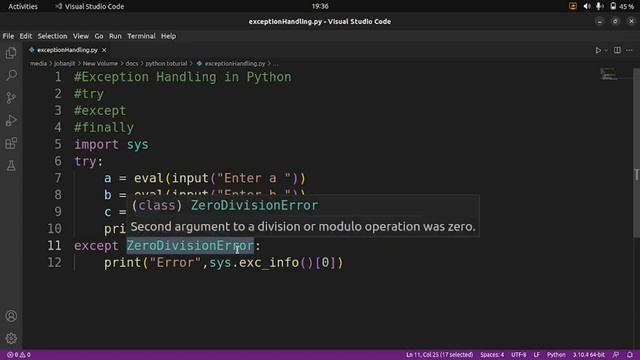Change indentation via Spaces: 4

492,355
